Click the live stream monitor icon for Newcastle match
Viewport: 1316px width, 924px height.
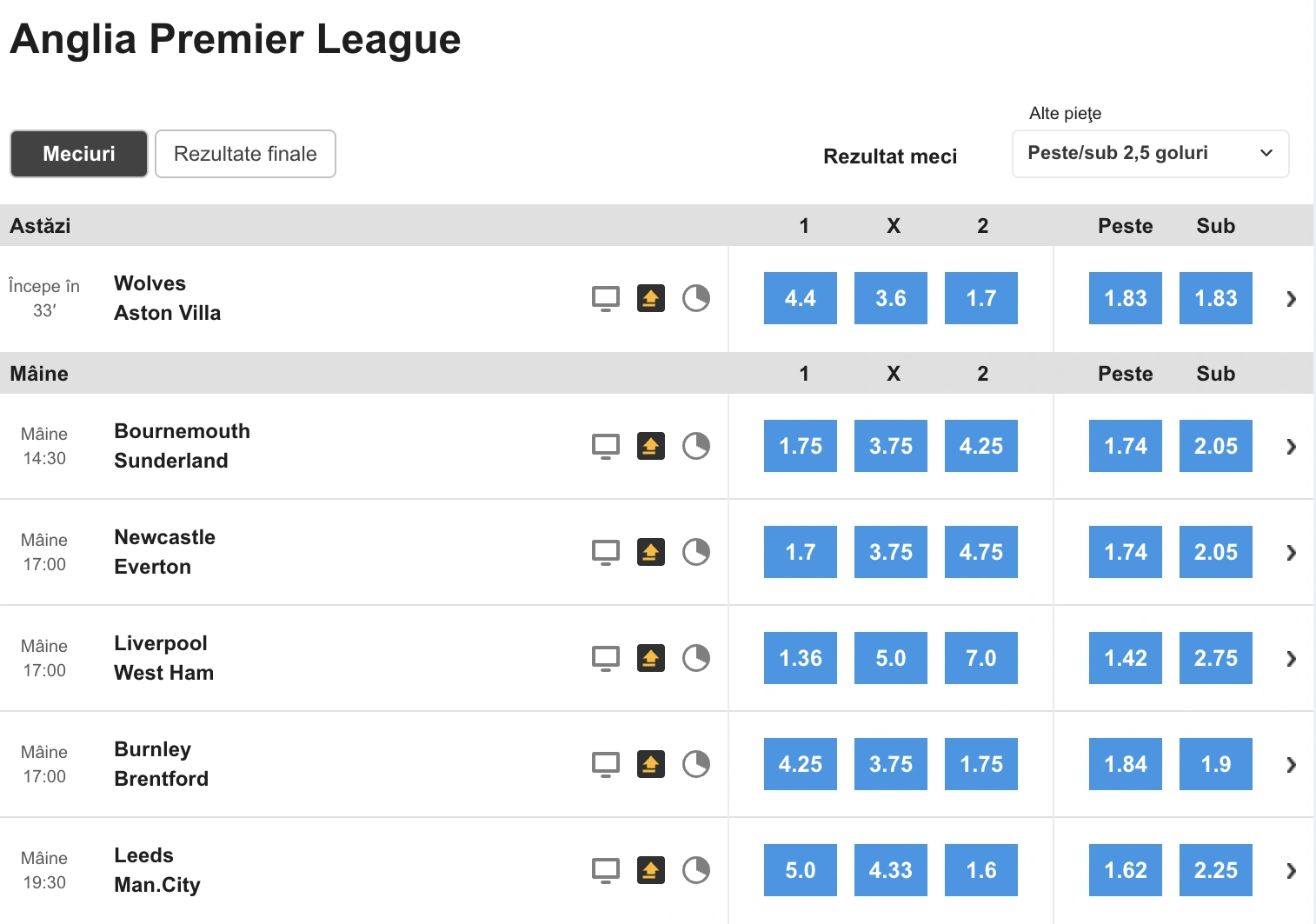606,552
